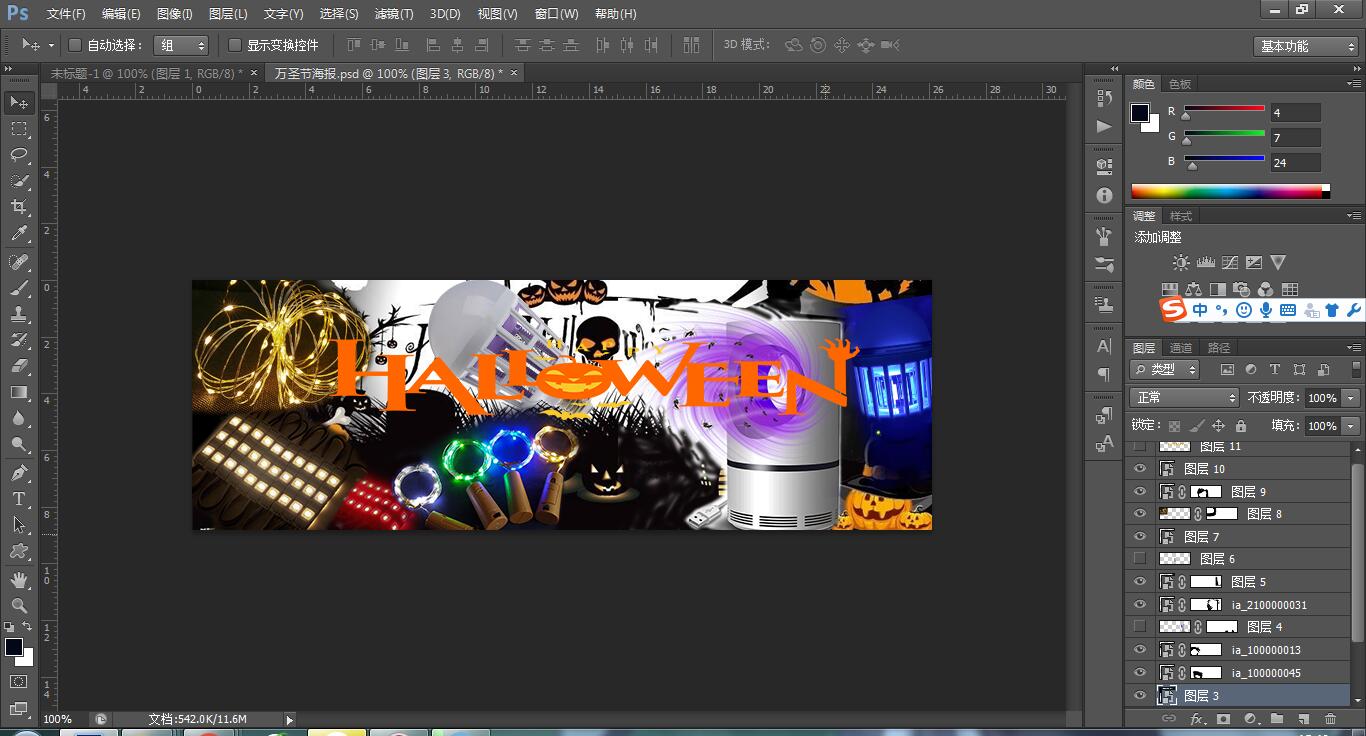Open the opacity 不透明度 slider arrow
1366x736 pixels.
[x=1351, y=398]
